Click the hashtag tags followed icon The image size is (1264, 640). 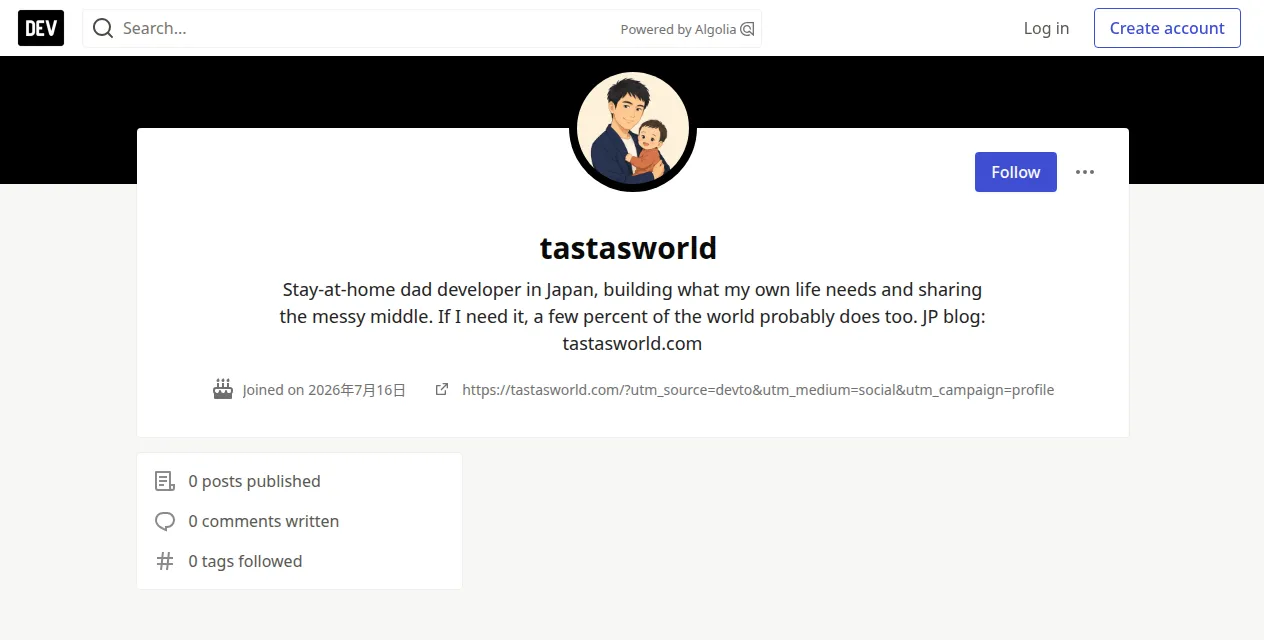tap(165, 561)
